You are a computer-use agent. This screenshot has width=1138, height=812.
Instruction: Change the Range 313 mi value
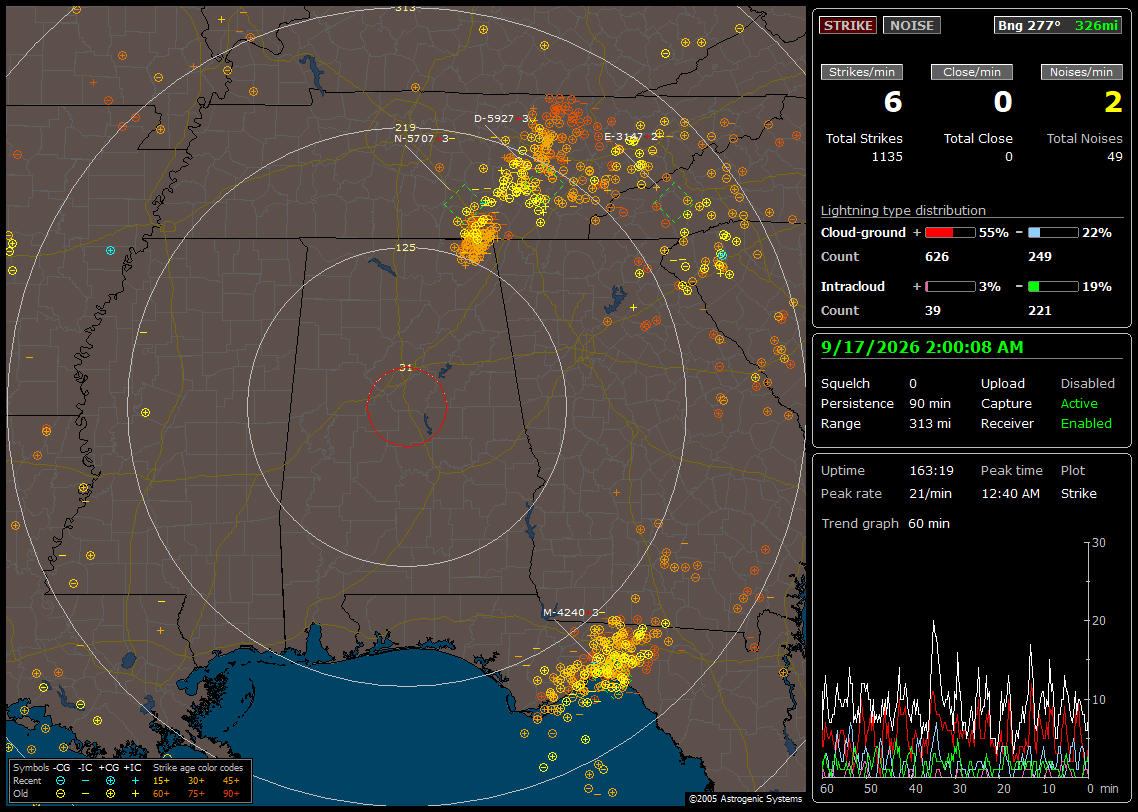coord(930,423)
